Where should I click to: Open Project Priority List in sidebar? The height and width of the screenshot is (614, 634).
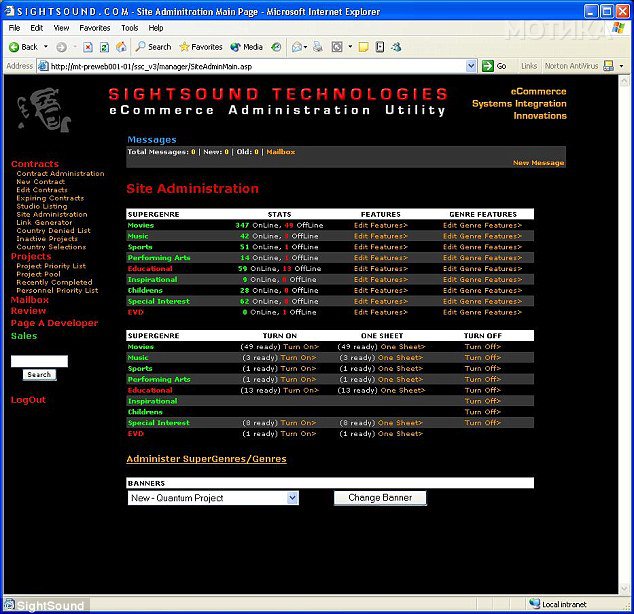point(51,266)
